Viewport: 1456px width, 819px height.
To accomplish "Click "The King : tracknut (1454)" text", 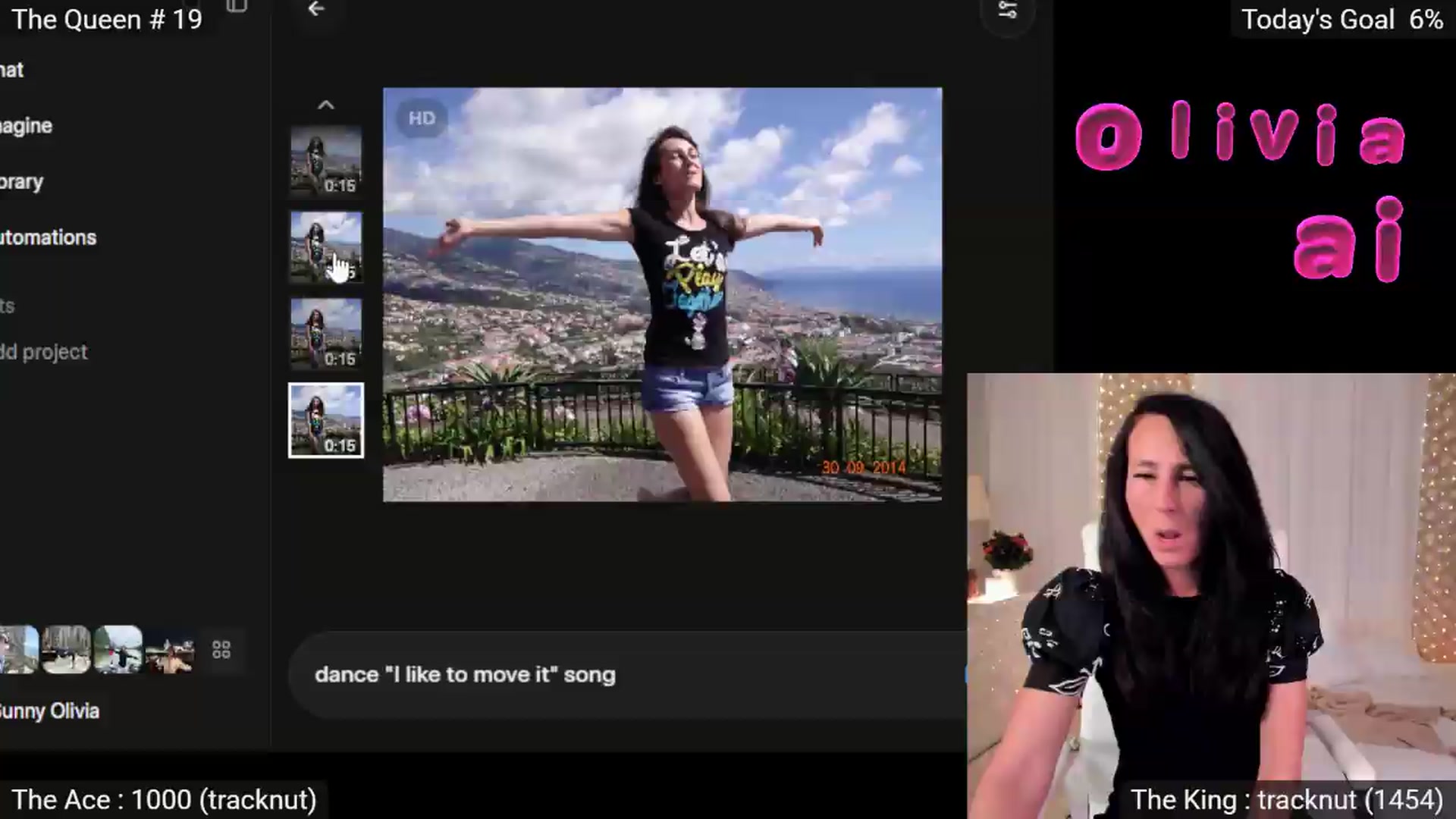I will [x=1286, y=800].
